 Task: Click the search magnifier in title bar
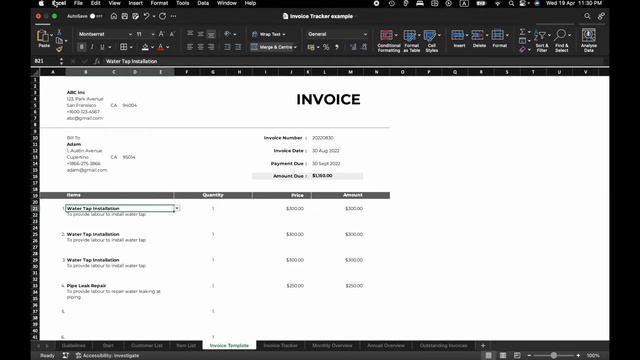pos(587,16)
